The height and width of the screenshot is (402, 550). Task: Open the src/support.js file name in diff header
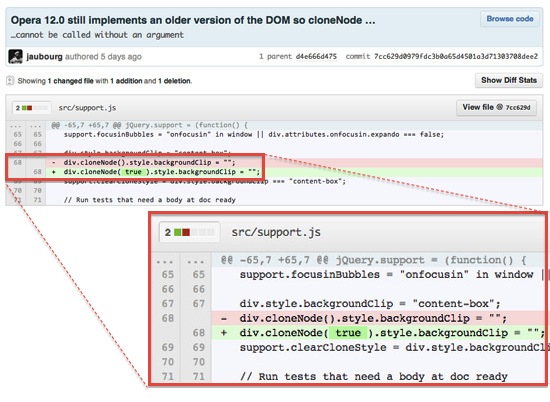(x=87, y=108)
